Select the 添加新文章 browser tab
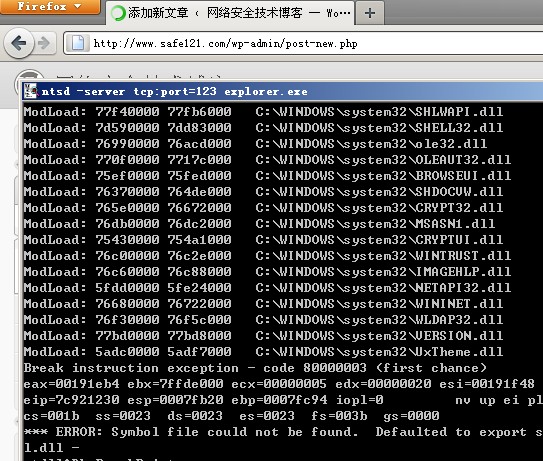The height and width of the screenshot is (461, 543). click(x=230, y=13)
